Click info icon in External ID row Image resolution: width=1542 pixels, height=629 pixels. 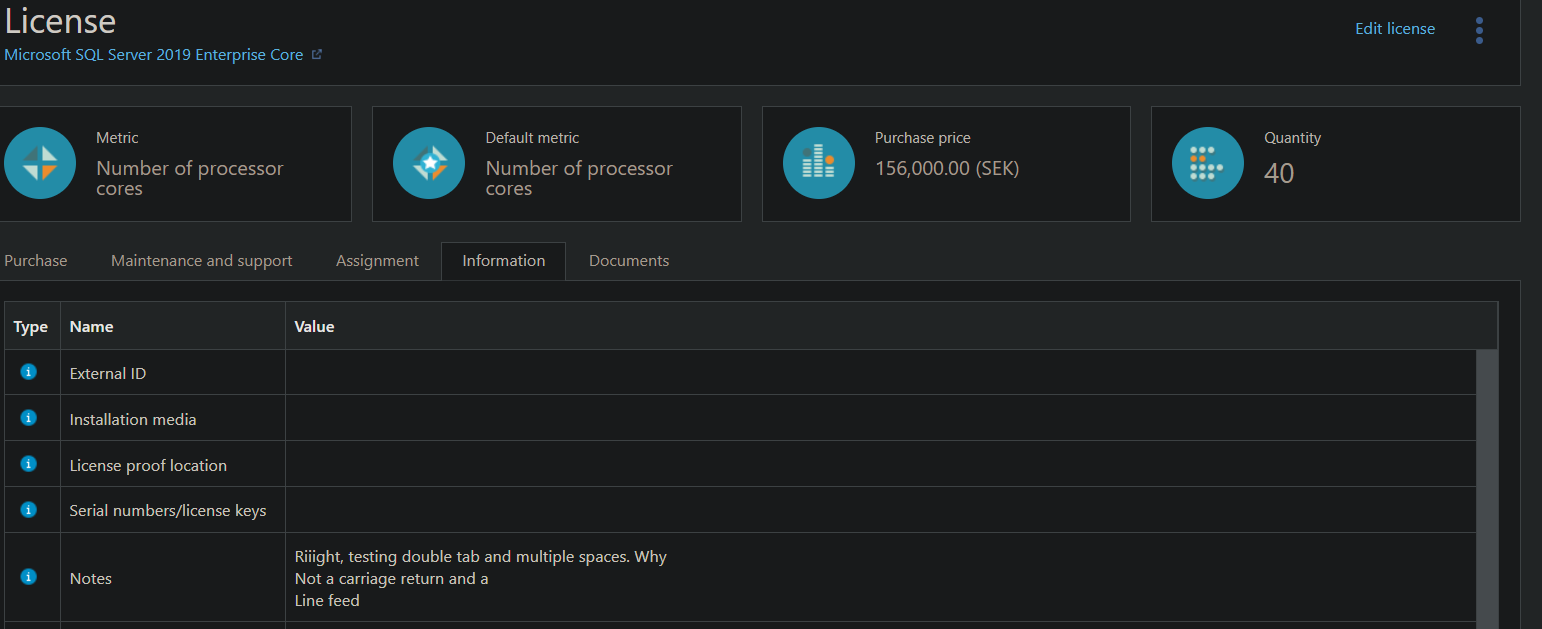point(29,372)
